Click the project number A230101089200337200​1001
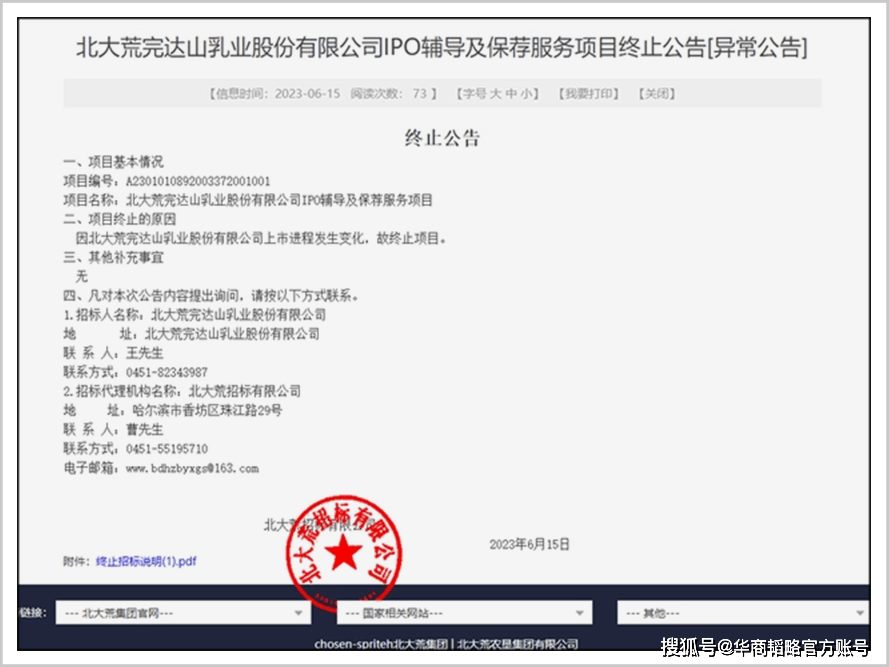The image size is (889, 667). (x=197, y=181)
